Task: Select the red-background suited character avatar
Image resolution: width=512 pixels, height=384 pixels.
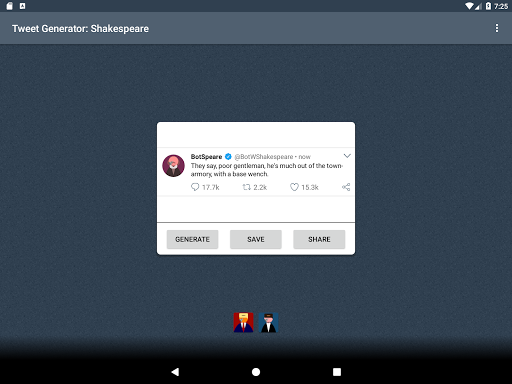Action: pyautogui.click(x=243, y=322)
